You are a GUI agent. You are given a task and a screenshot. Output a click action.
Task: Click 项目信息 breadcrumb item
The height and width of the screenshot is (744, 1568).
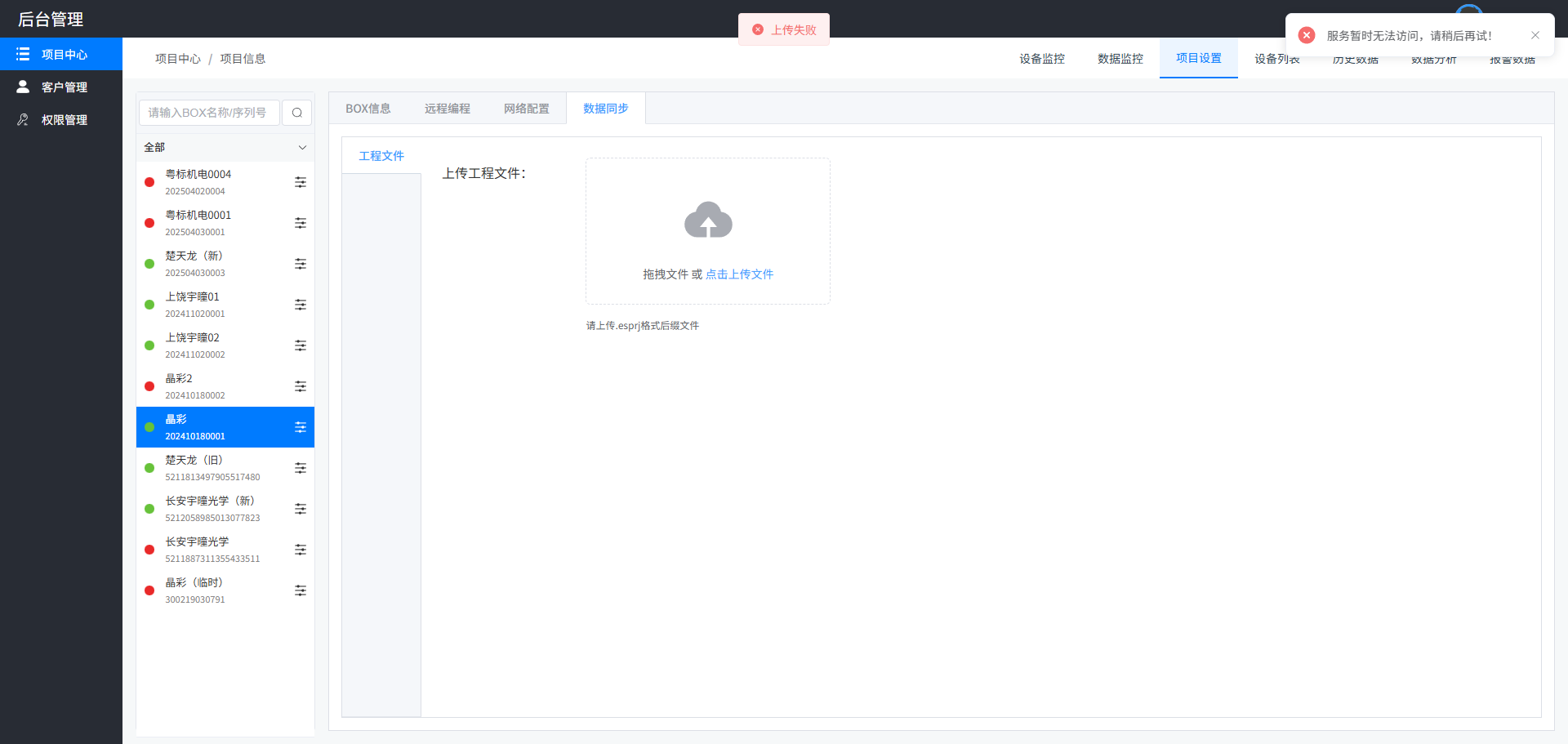point(243,59)
